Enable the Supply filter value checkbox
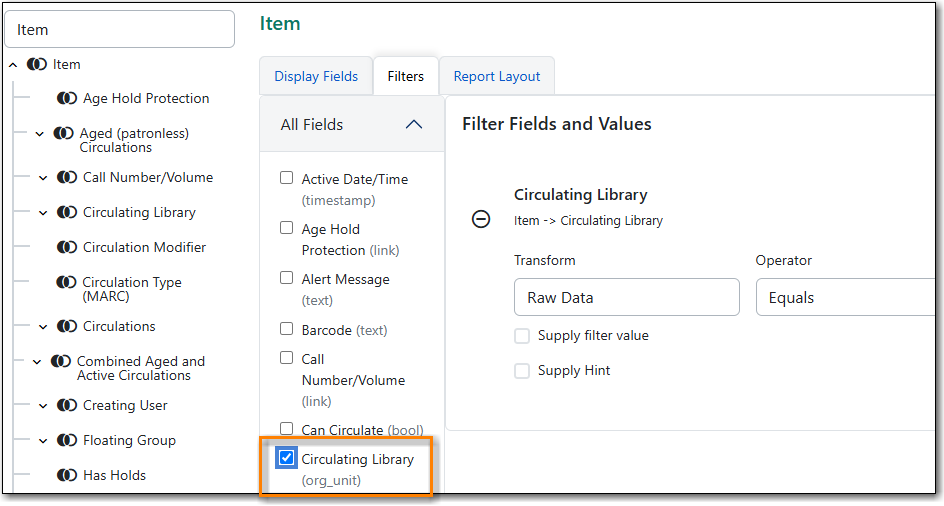Viewport: 944px width, 506px height. click(522, 336)
